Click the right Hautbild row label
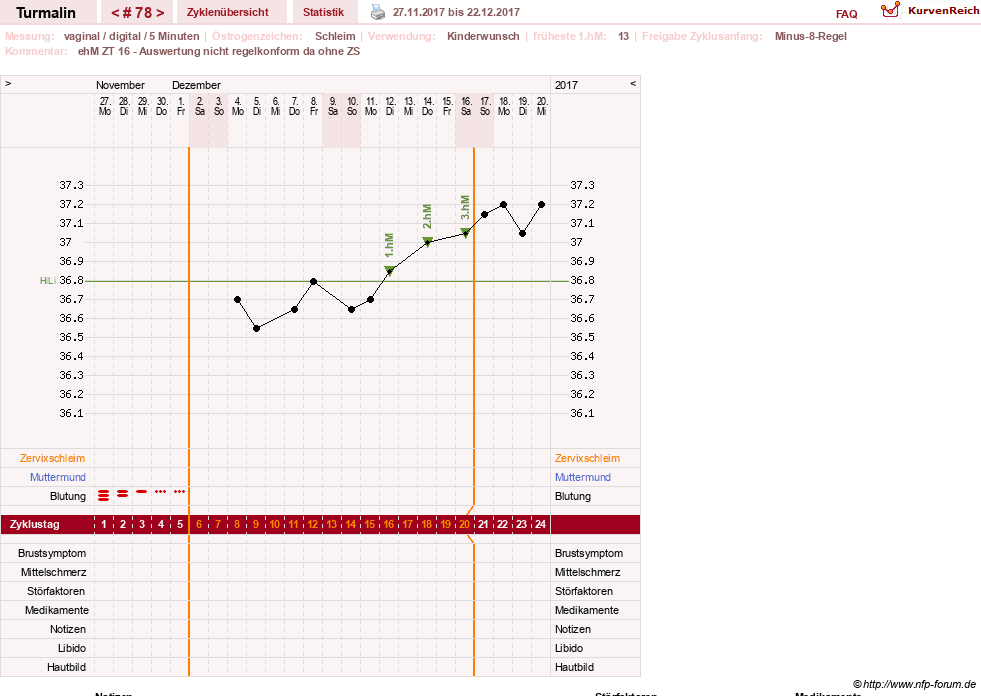 pyautogui.click(x=574, y=667)
